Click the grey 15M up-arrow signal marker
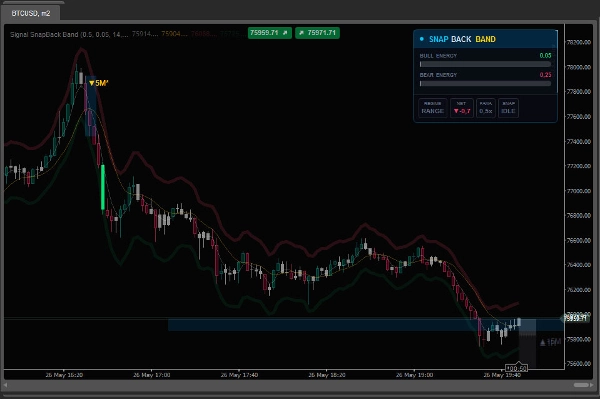Image resolution: width=600 pixels, height=399 pixels. click(x=550, y=342)
